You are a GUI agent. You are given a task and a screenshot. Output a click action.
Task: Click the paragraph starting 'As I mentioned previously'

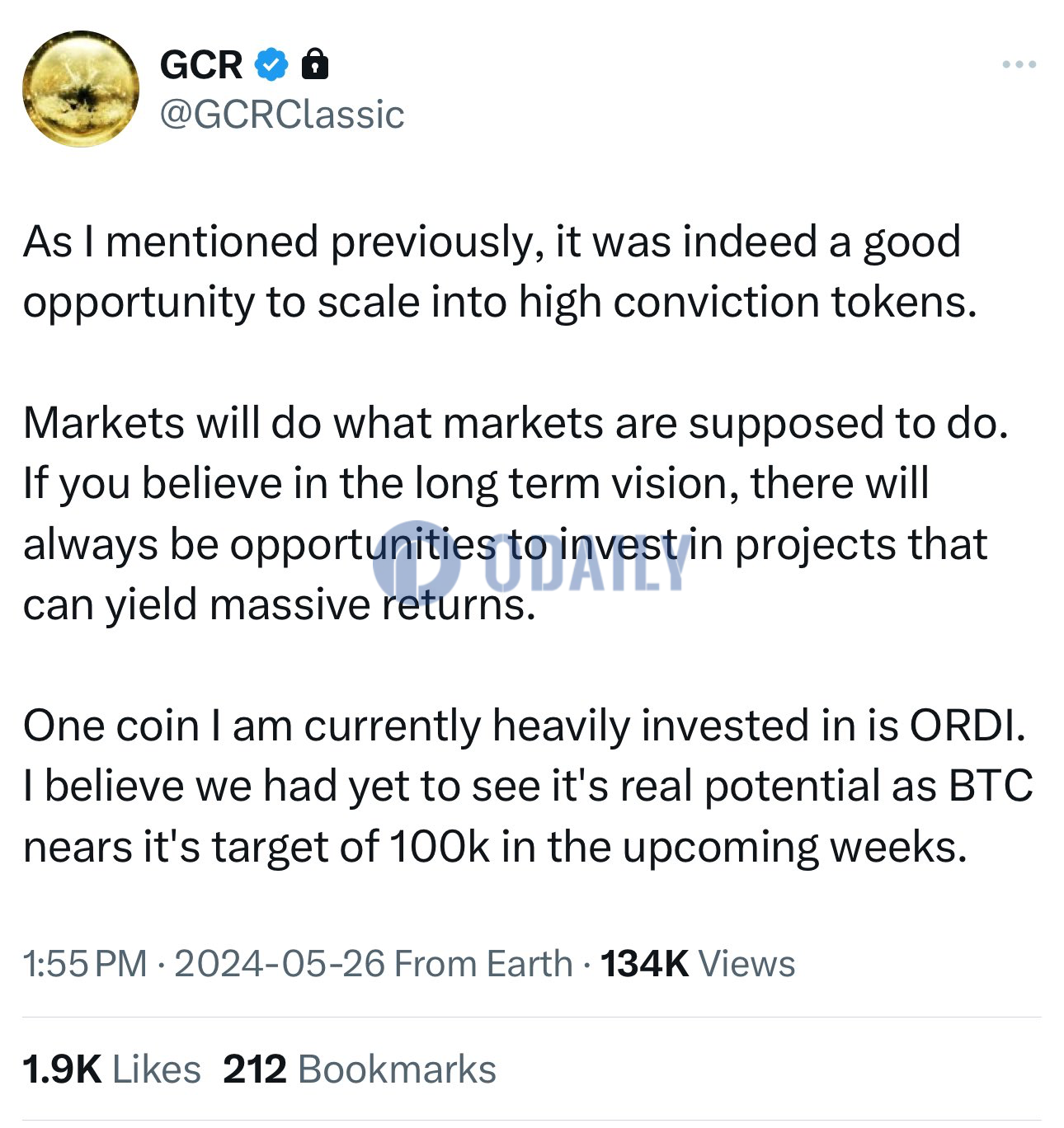(500, 271)
